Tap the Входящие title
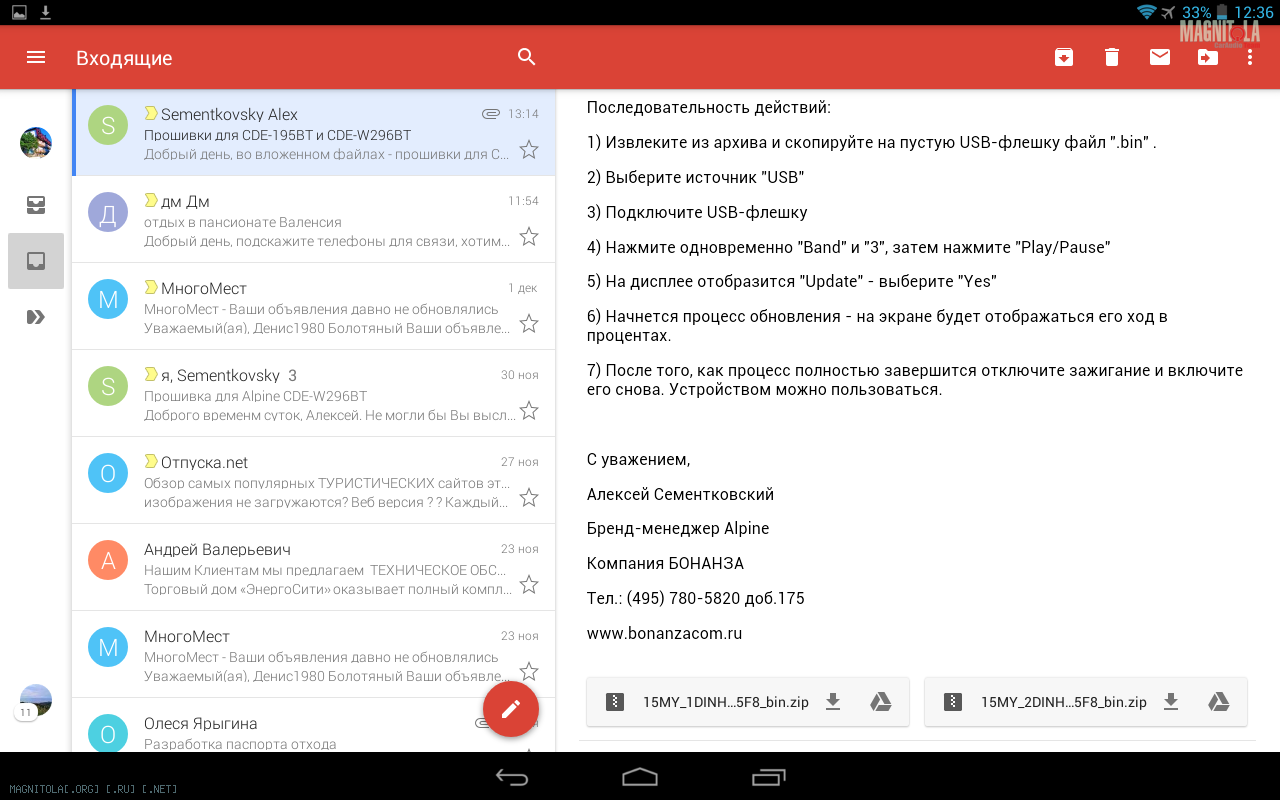The width and height of the screenshot is (1280, 800). (x=124, y=58)
